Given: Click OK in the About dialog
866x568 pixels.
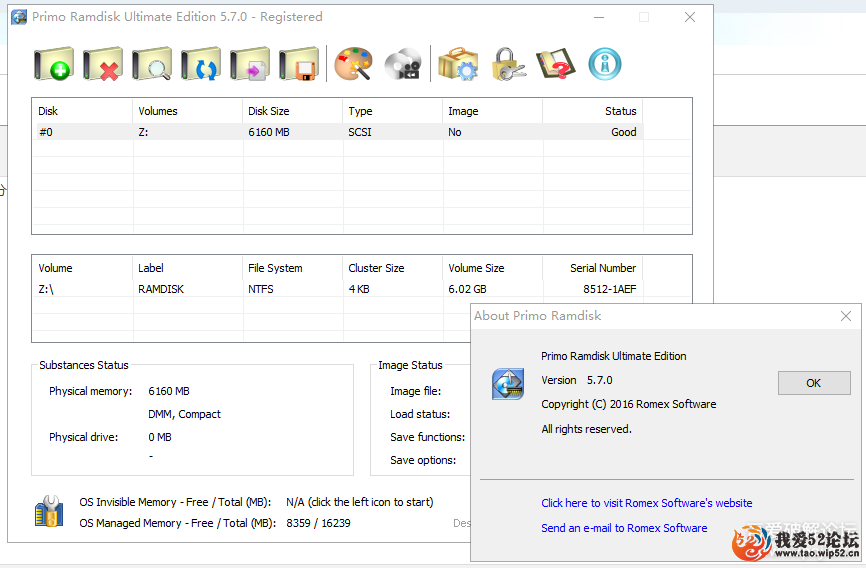Looking at the screenshot, I should 814,383.
